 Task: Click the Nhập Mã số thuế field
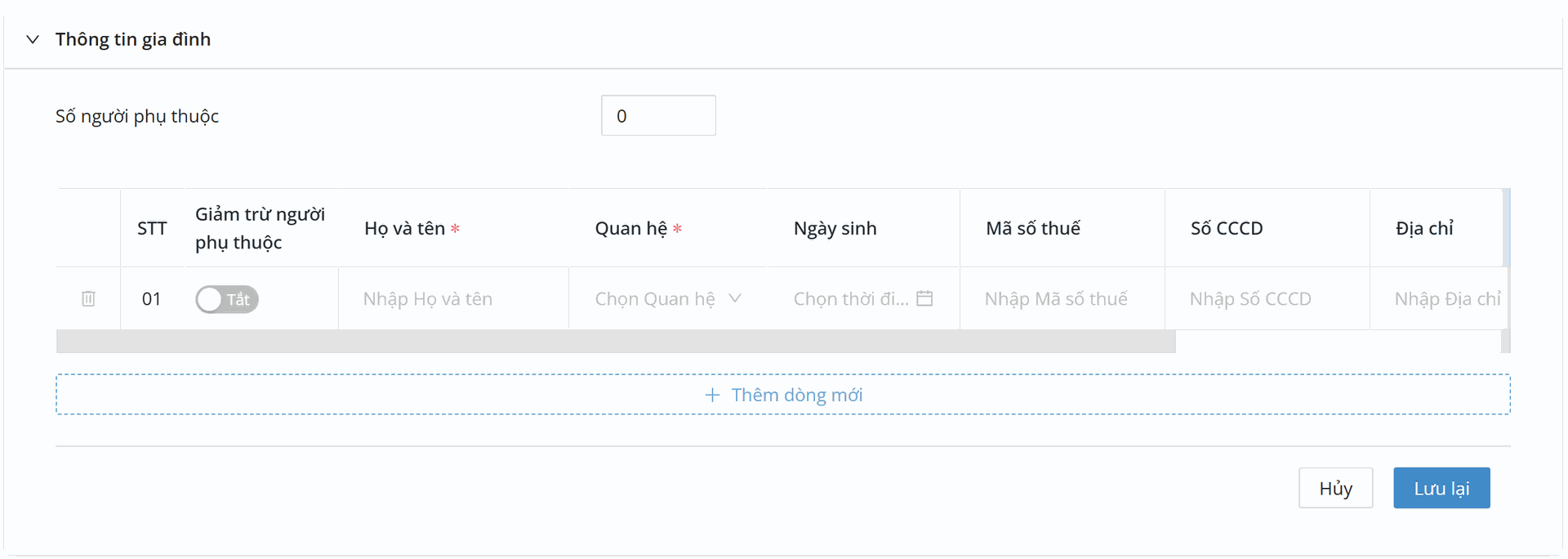click(1062, 299)
